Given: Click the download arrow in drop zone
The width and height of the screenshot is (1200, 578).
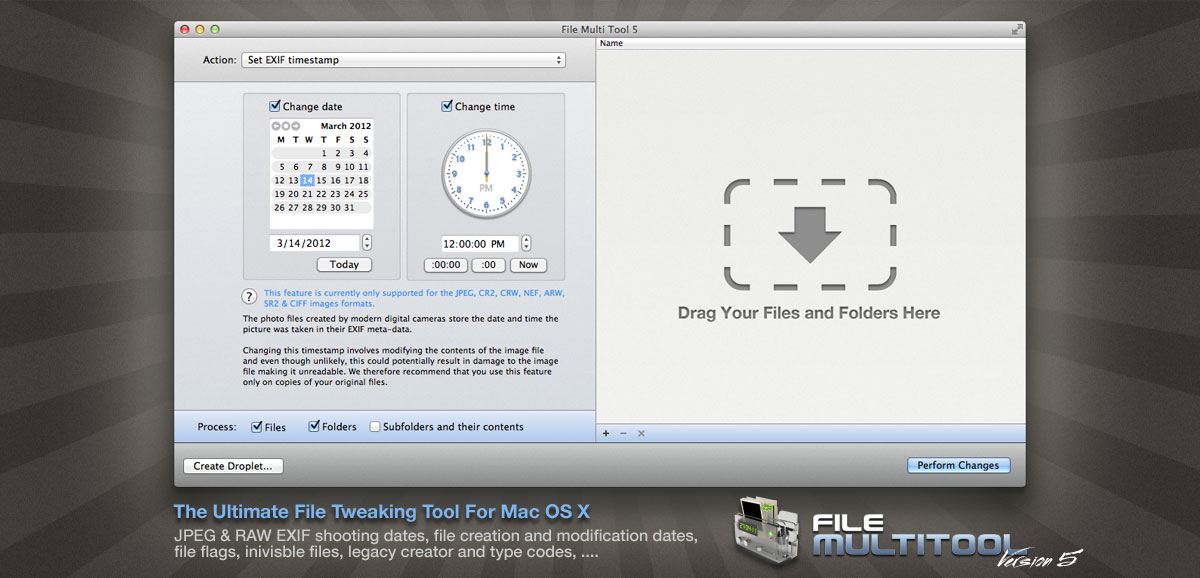Looking at the screenshot, I should pyautogui.click(x=809, y=233).
